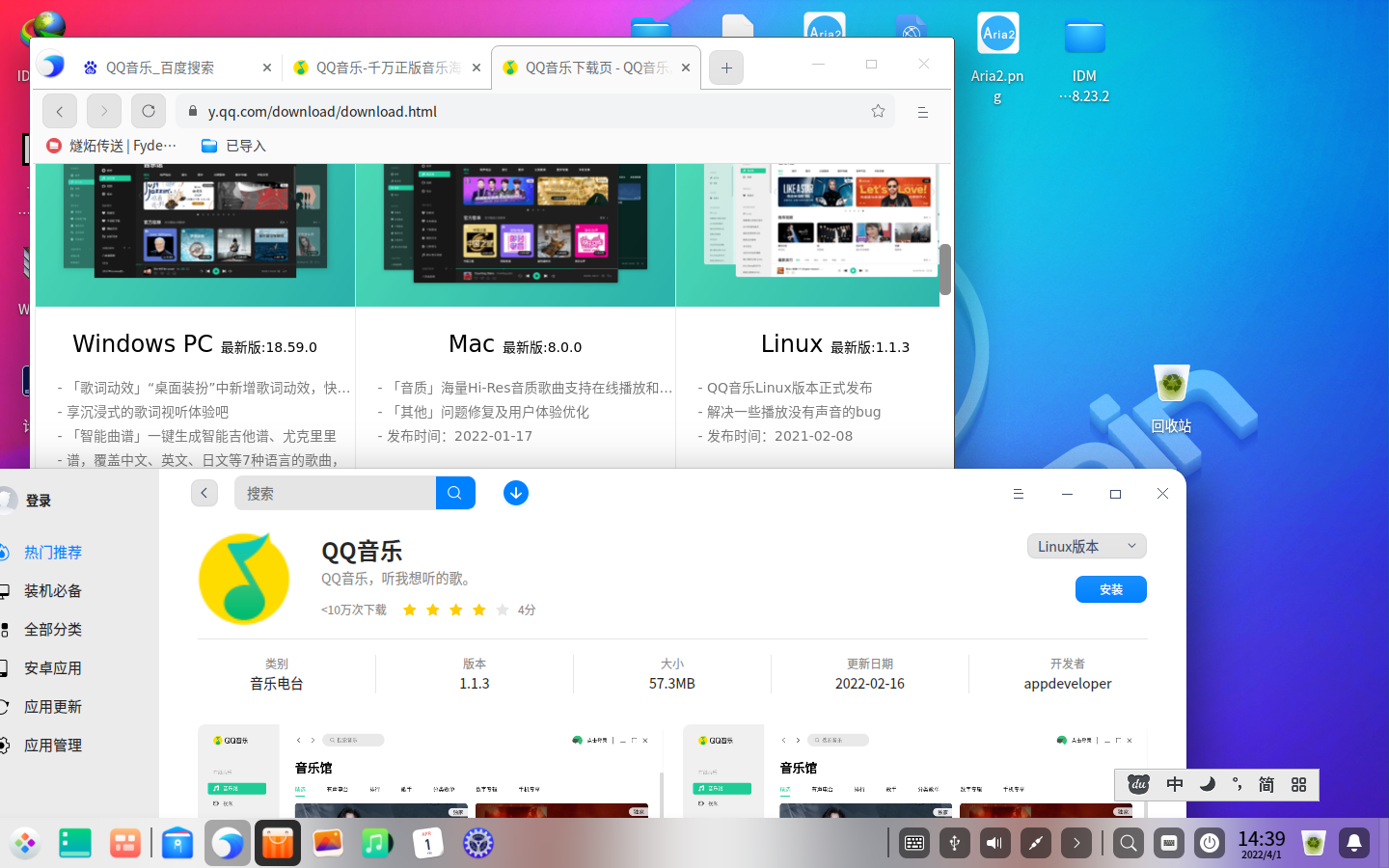The width and height of the screenshot is (1389, 868).
Task: Open the control center gear in the dock
Action: point(477,844)
